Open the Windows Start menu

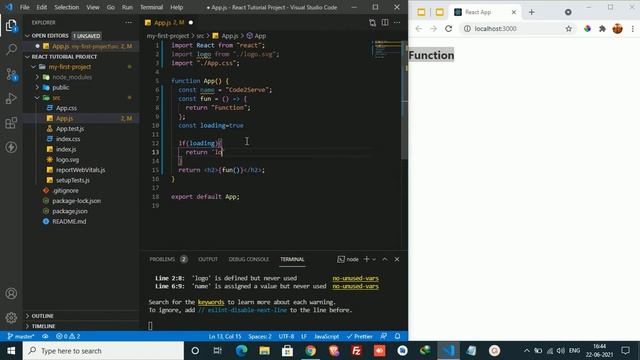11,351
